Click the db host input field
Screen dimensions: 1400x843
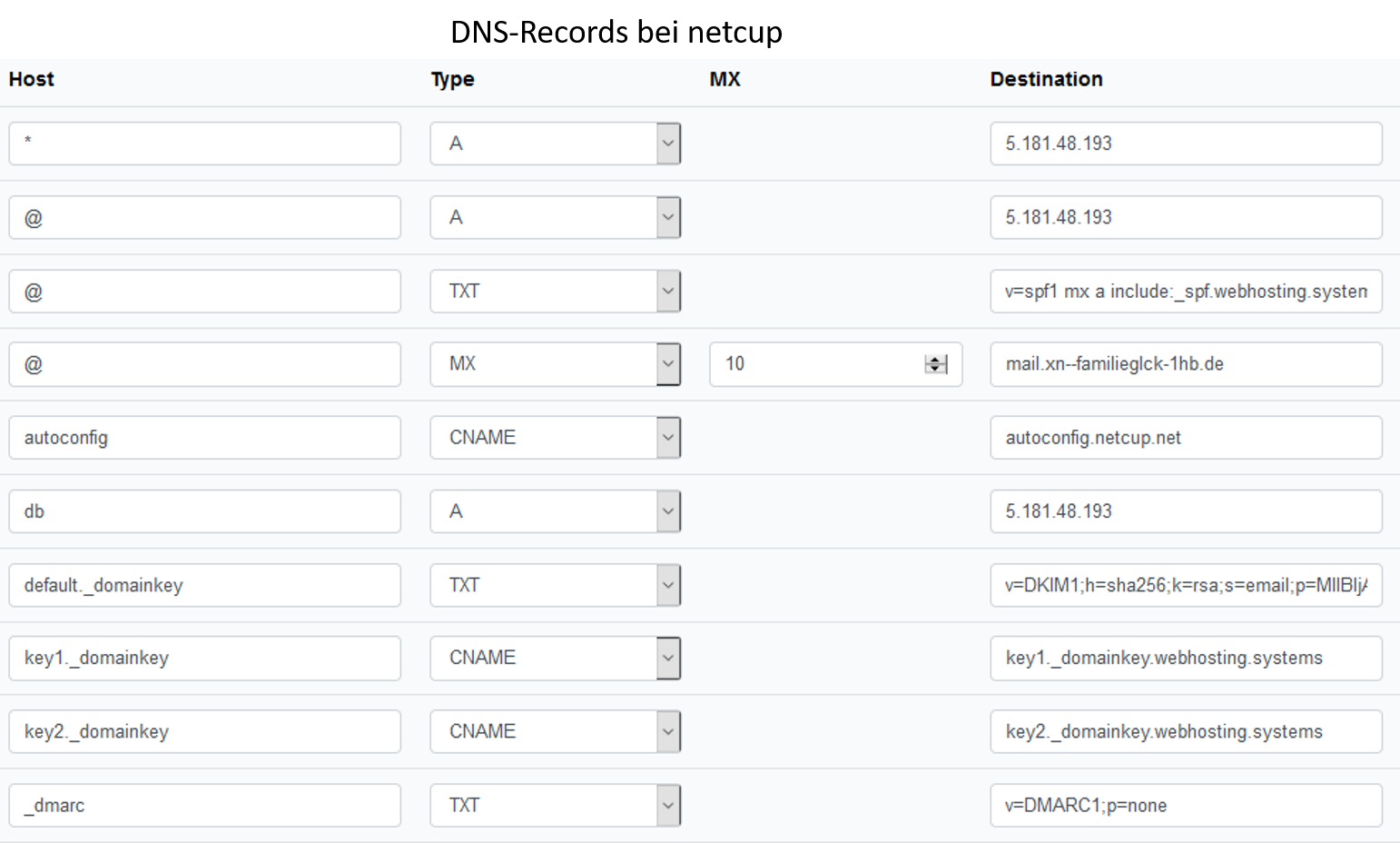pyautogui.click(x=204, y=511)
